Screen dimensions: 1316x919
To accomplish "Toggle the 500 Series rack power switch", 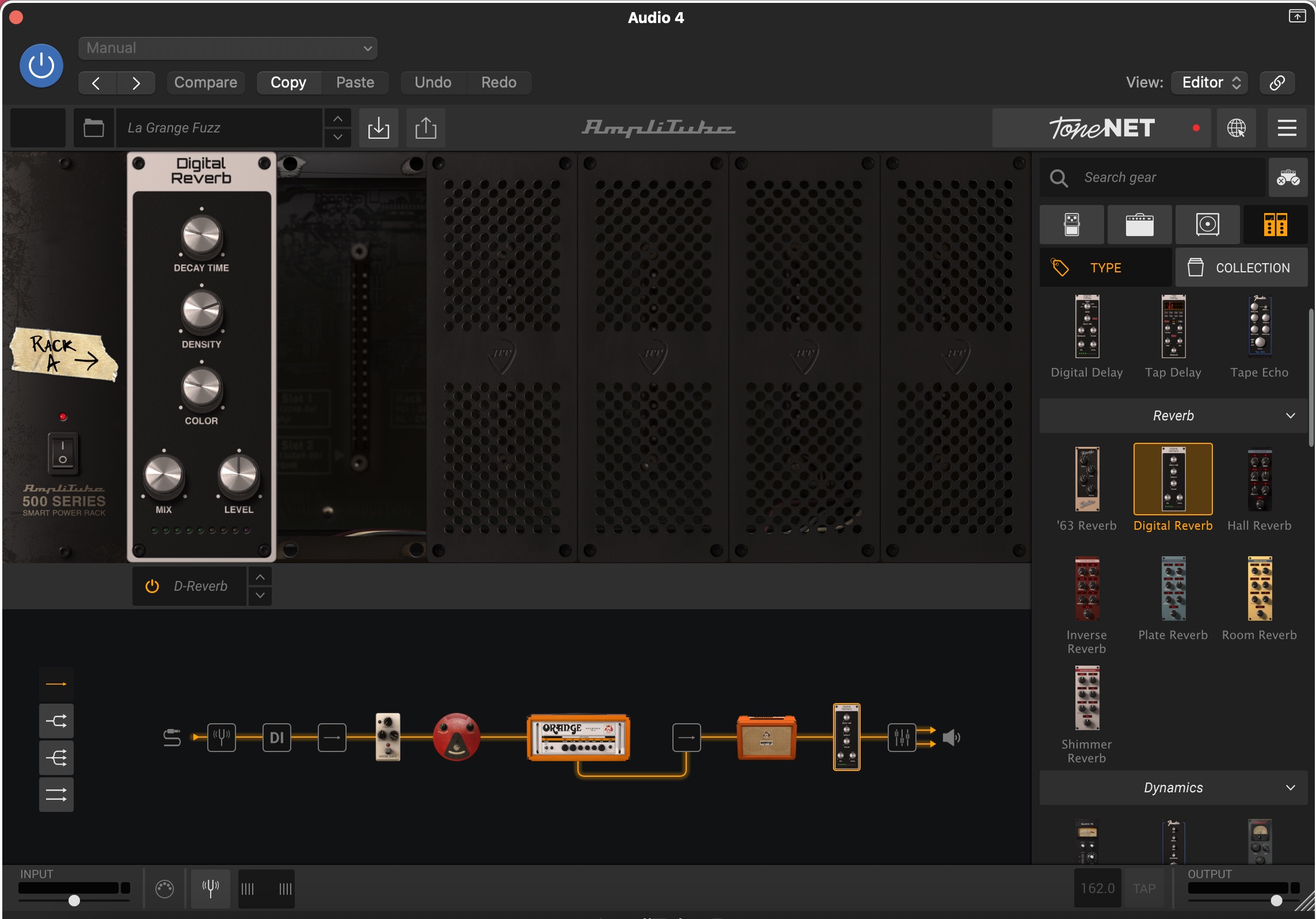I will [63, 453].
